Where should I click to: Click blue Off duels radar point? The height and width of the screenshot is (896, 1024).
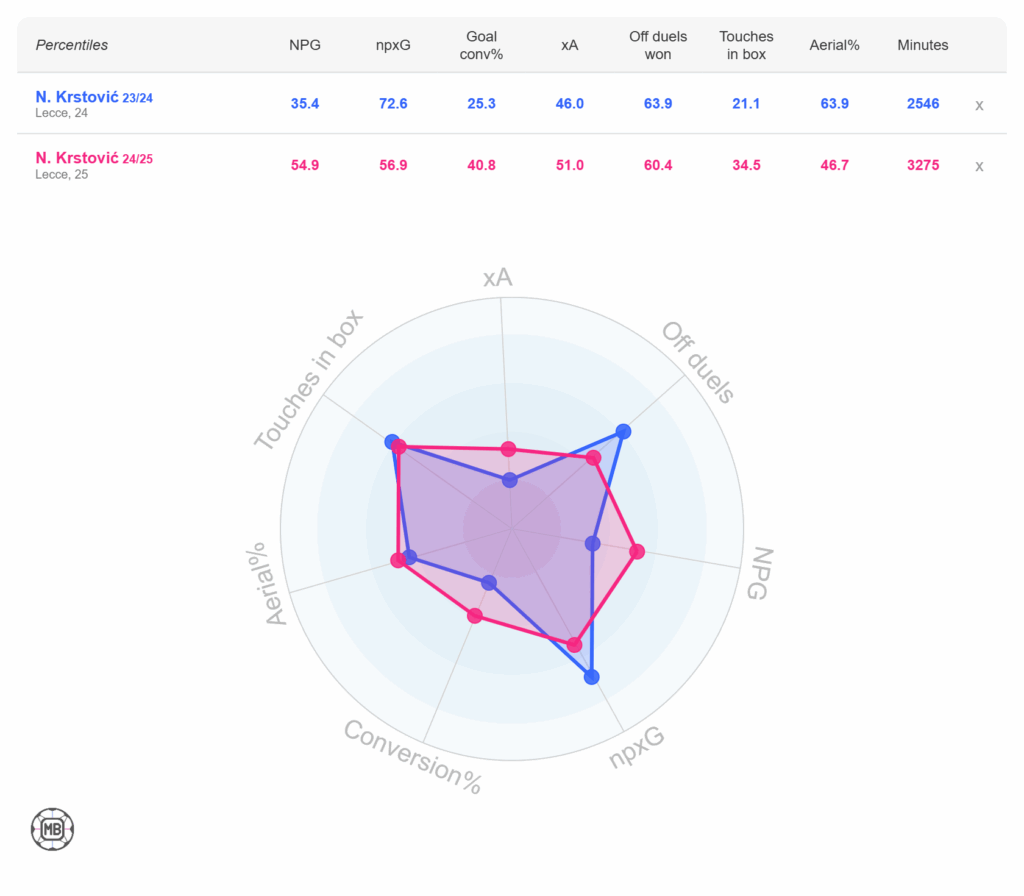[624, 432]
